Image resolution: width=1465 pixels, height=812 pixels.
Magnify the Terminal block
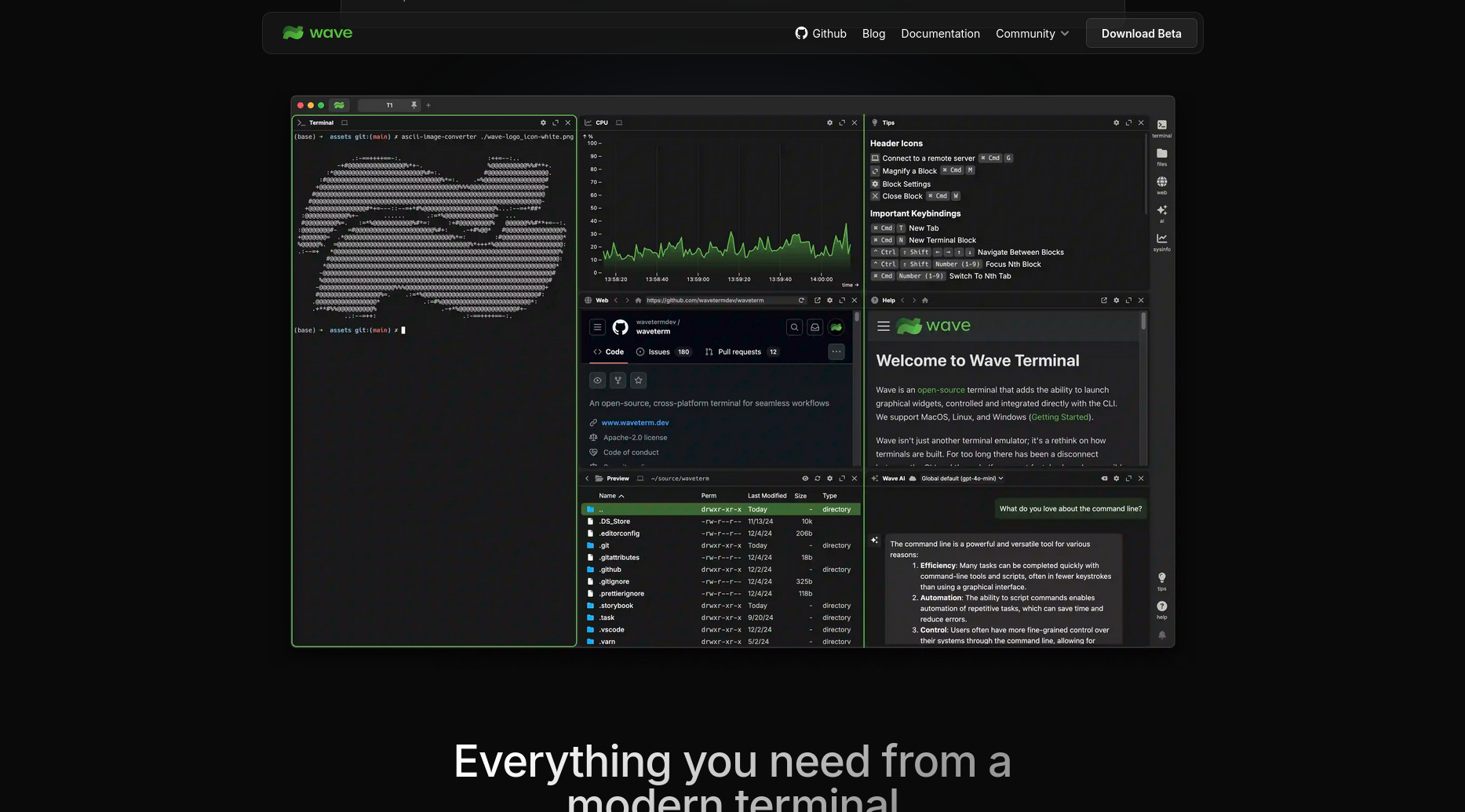click(x=556, y=122)
